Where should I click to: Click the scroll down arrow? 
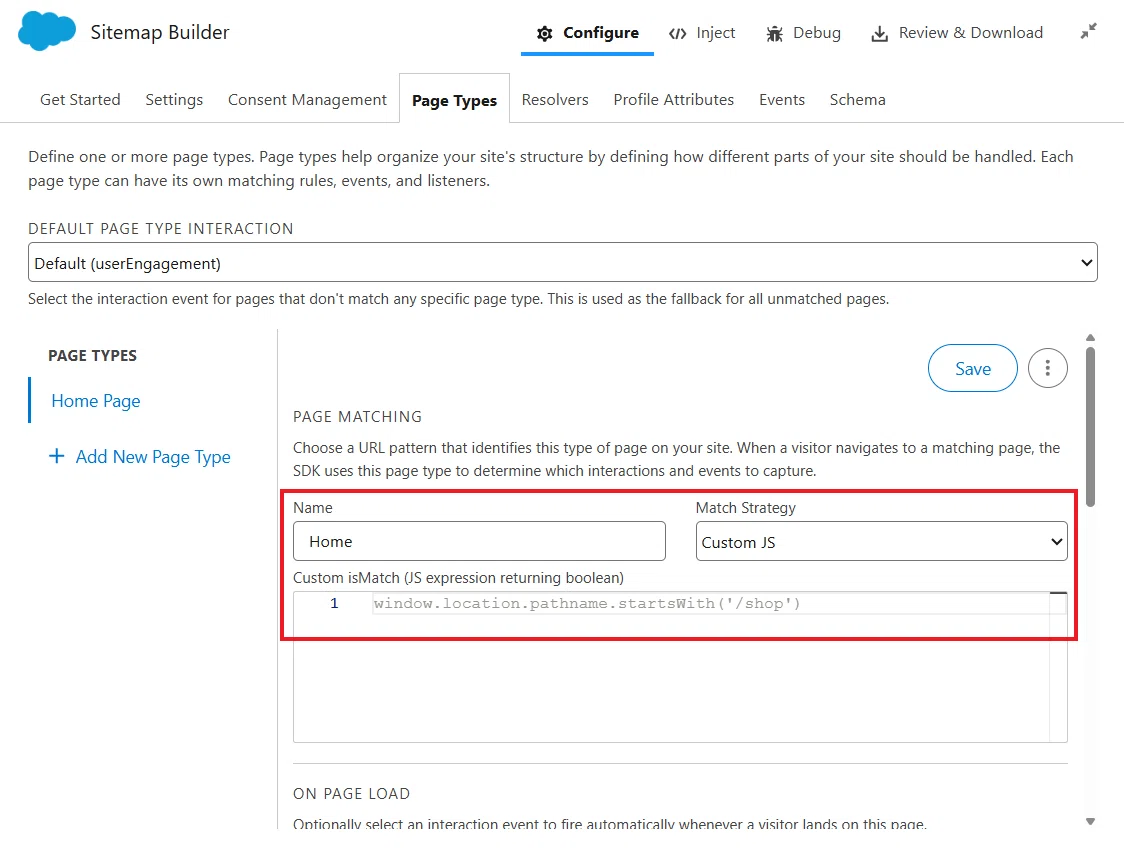1090,821
